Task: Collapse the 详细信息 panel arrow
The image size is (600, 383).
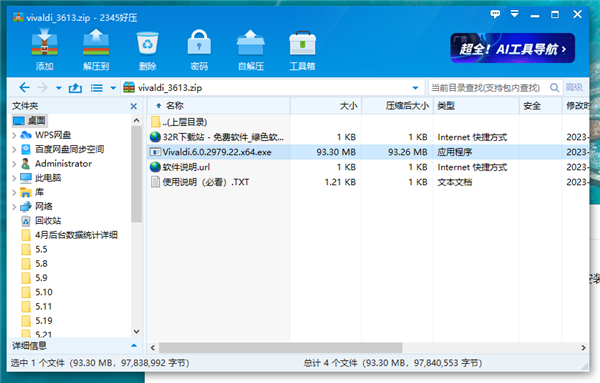Action: click(134, 346)
